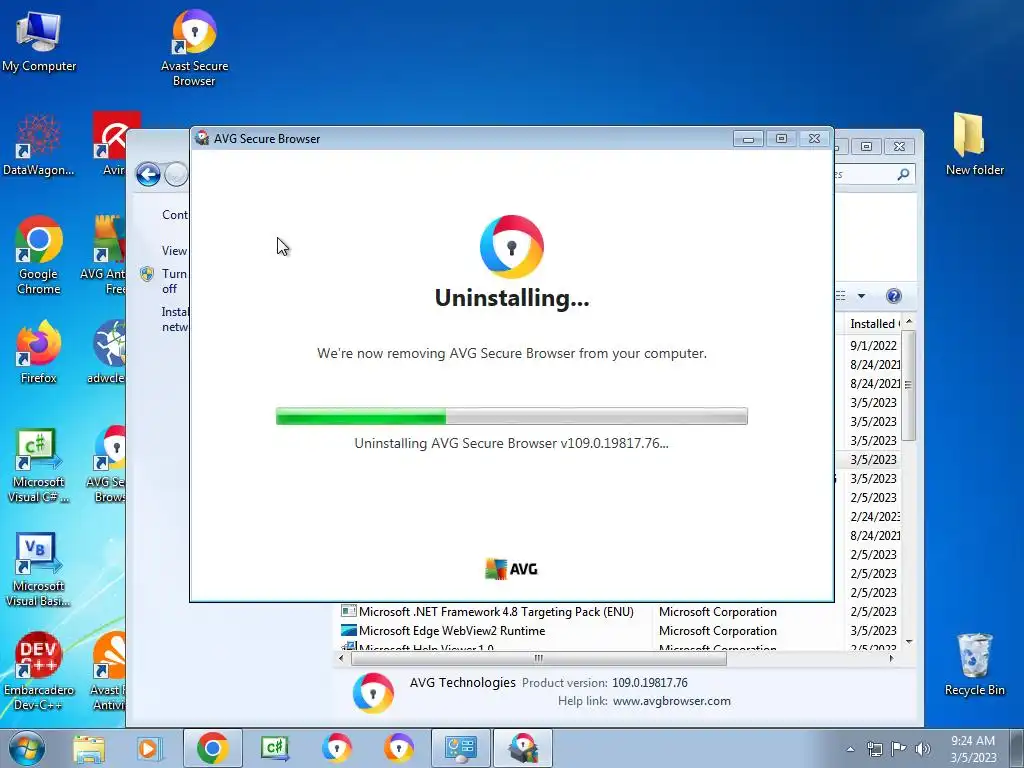Open Microsoft Visual C# desktop shortcut

39,465
